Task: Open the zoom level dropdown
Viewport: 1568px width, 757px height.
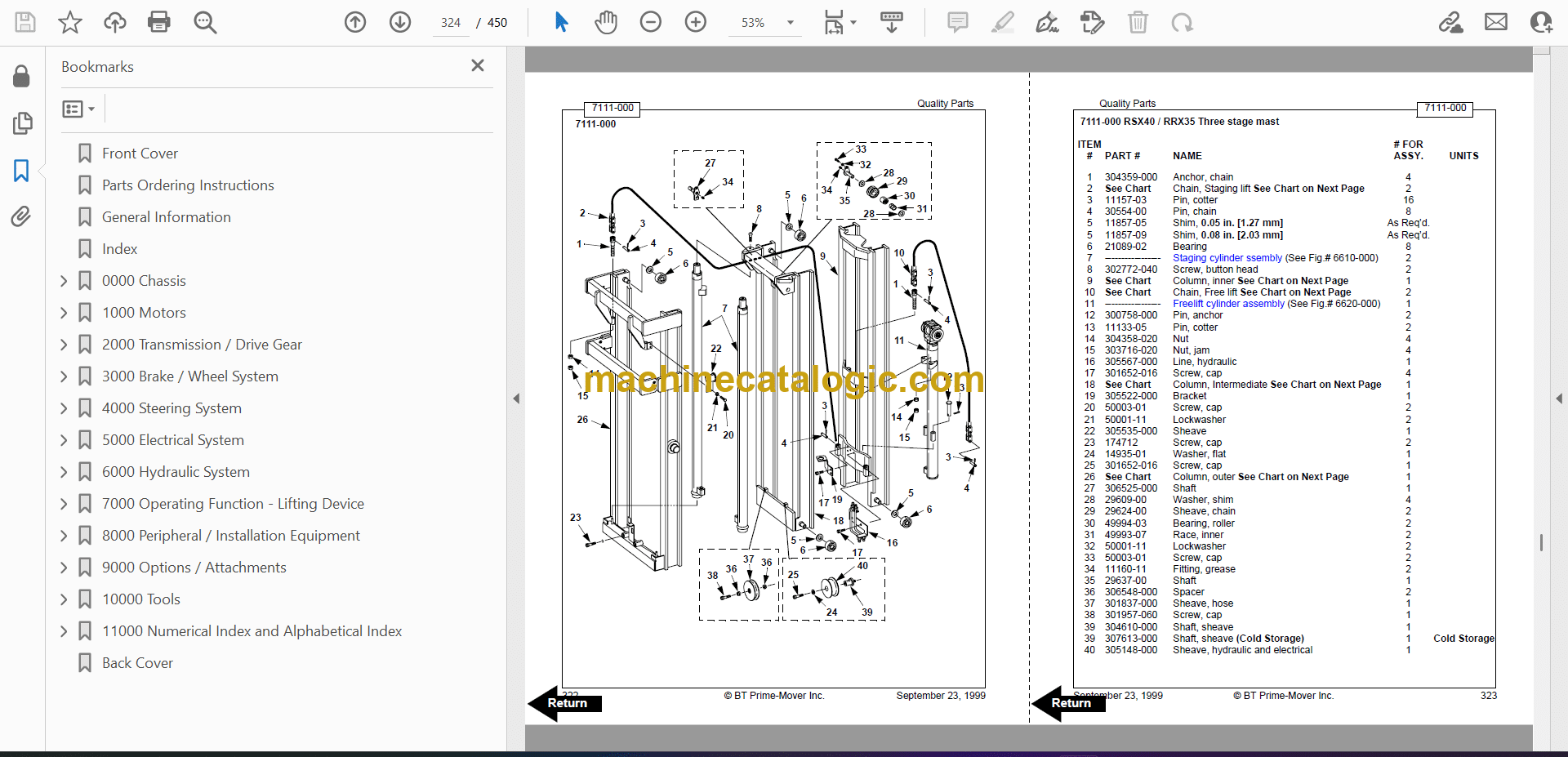Action: [791, 23]
